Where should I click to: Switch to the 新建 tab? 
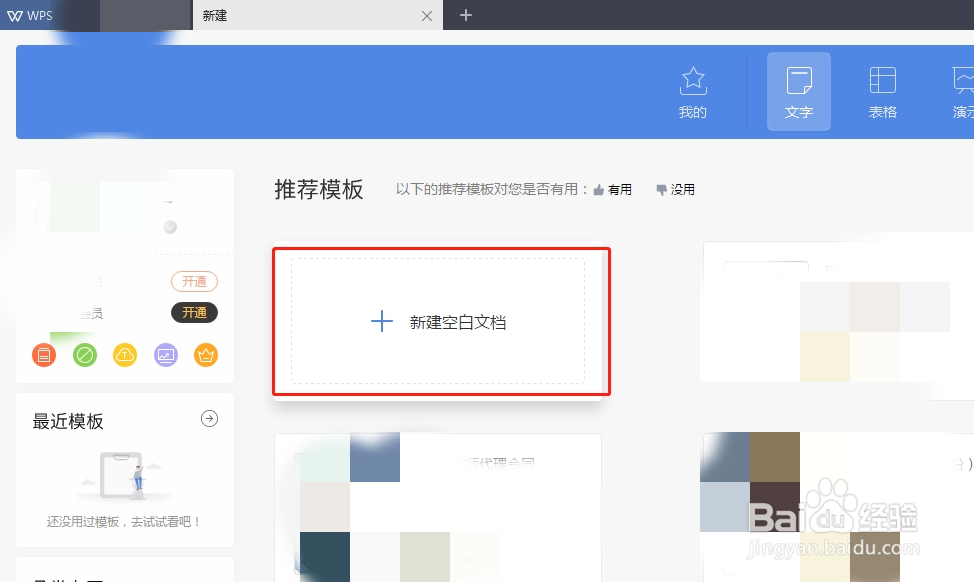214,15
